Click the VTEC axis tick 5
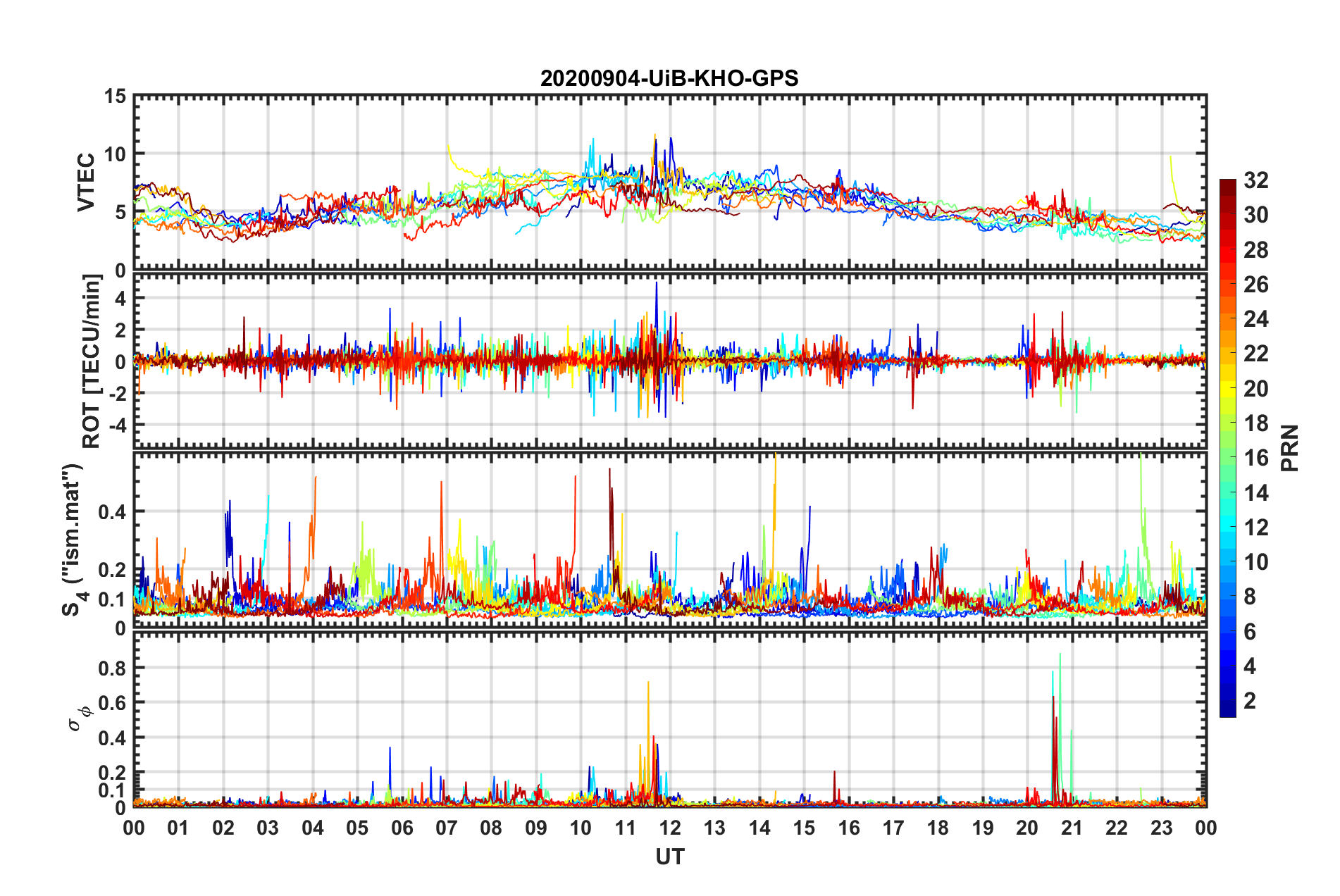This screenshot has width=1340, height=896. point(120,213)
